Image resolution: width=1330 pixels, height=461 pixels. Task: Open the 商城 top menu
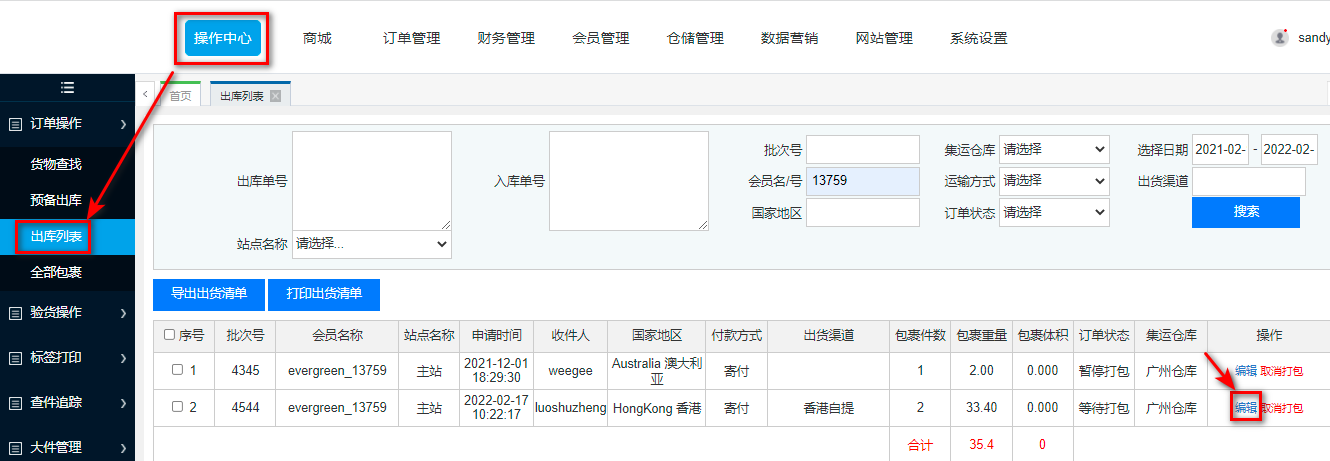[317, 38]
